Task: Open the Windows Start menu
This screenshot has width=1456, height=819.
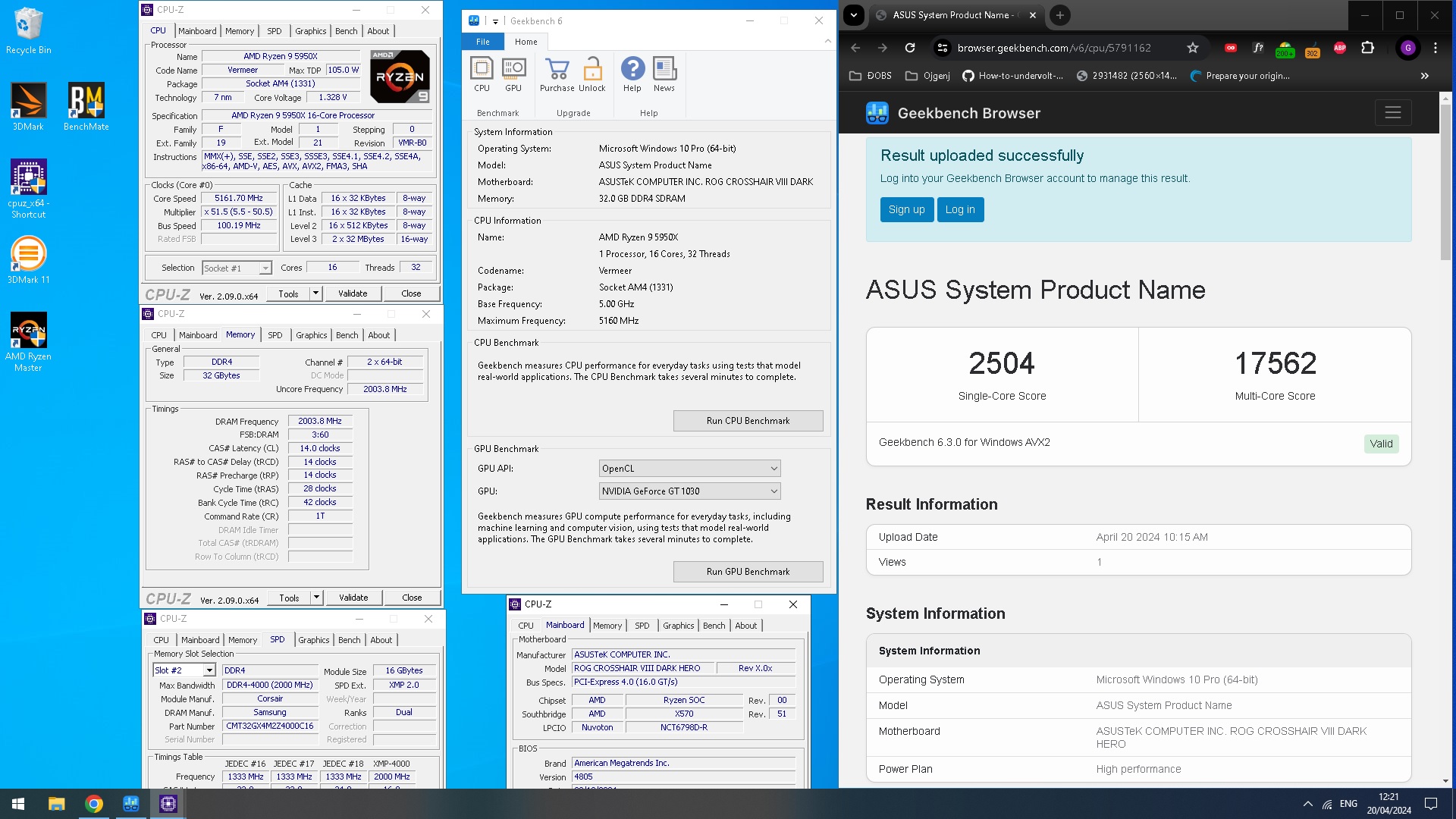Action: (x=18, y=804)
